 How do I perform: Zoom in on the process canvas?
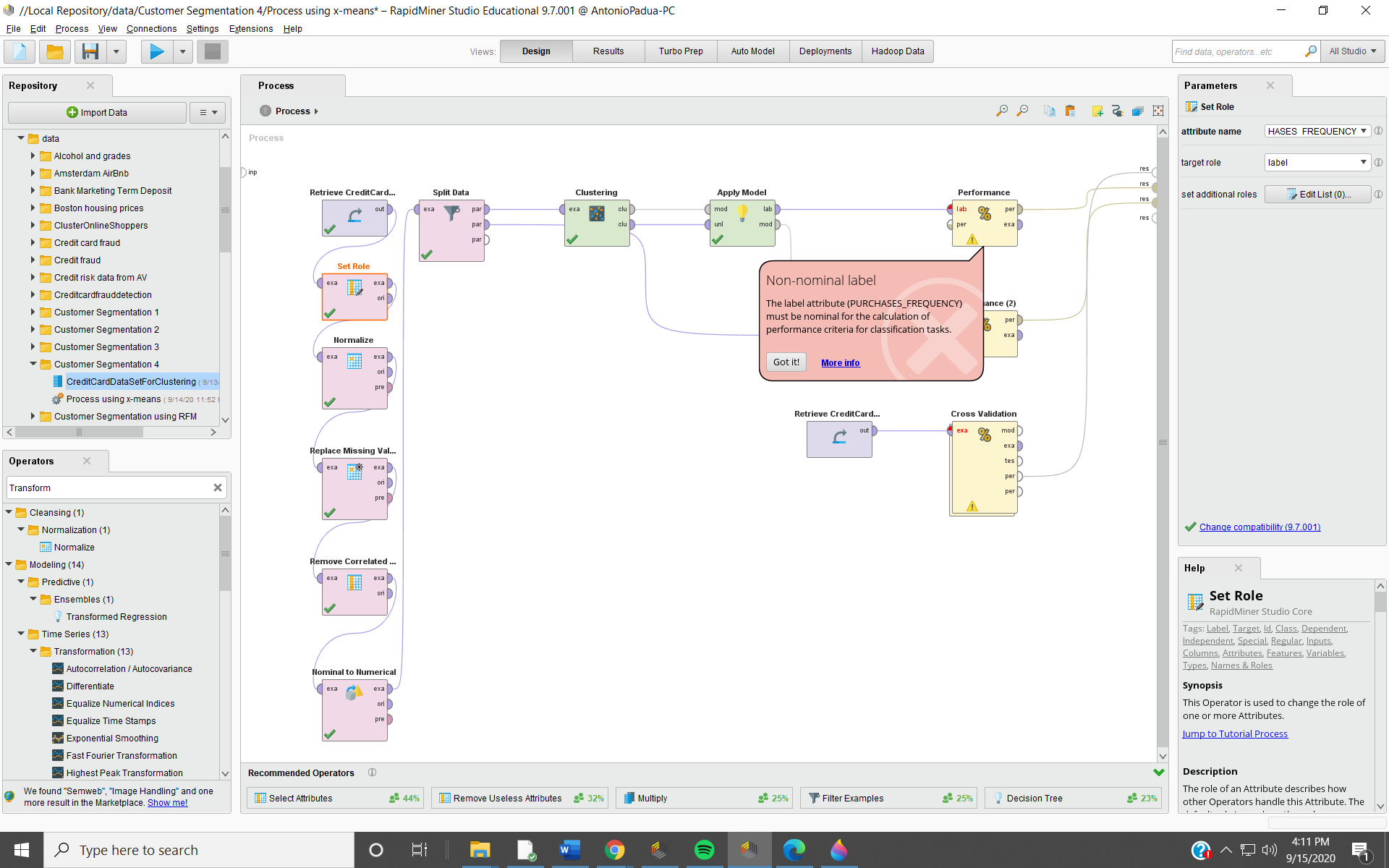[1002, 111]
